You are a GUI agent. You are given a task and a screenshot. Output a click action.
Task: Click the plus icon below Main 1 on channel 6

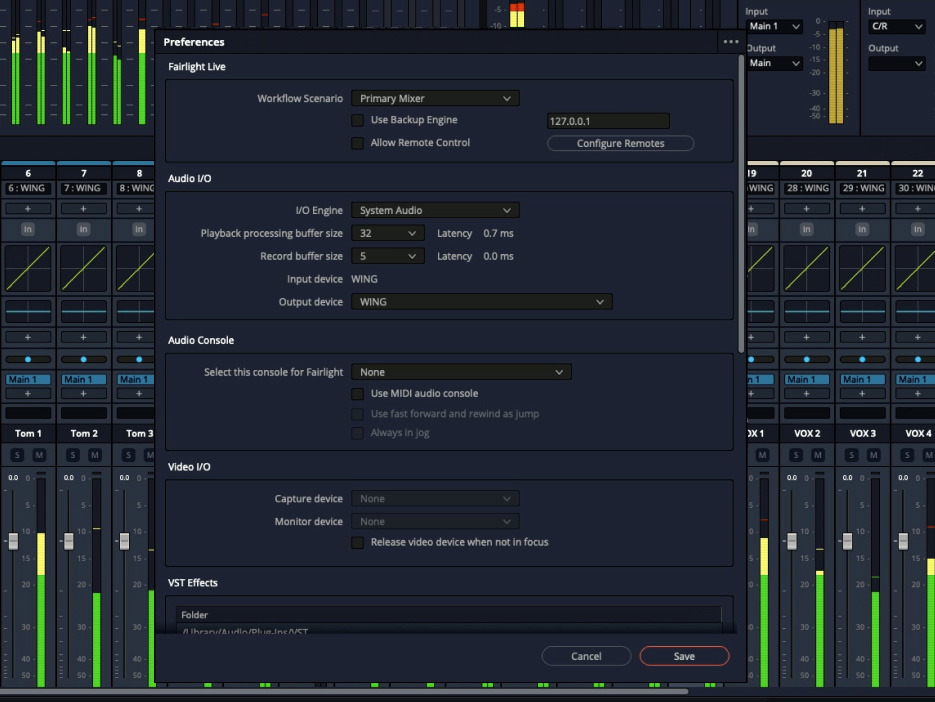coord(27,395)
